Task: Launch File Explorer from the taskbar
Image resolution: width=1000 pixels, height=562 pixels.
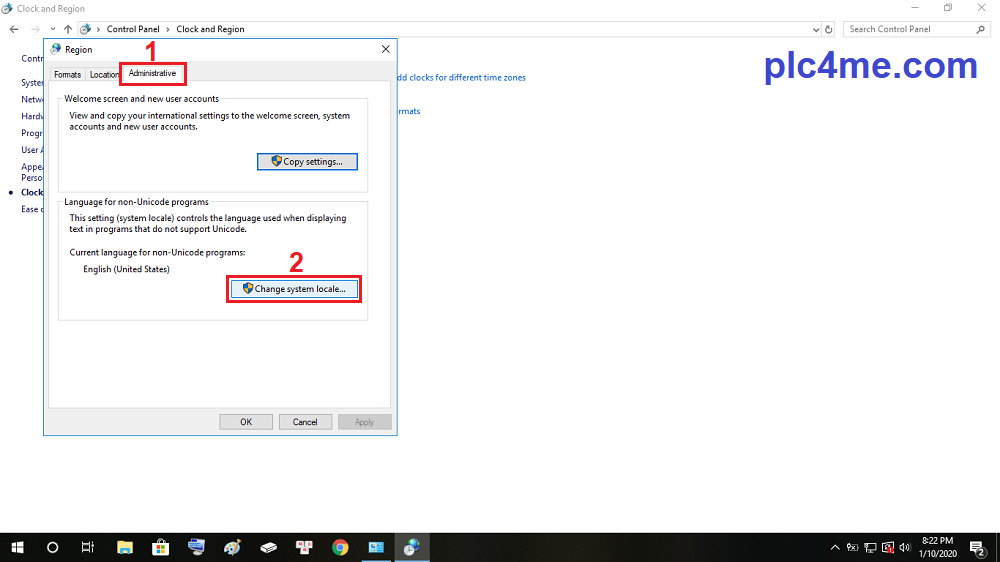Action: click(125, 547)
